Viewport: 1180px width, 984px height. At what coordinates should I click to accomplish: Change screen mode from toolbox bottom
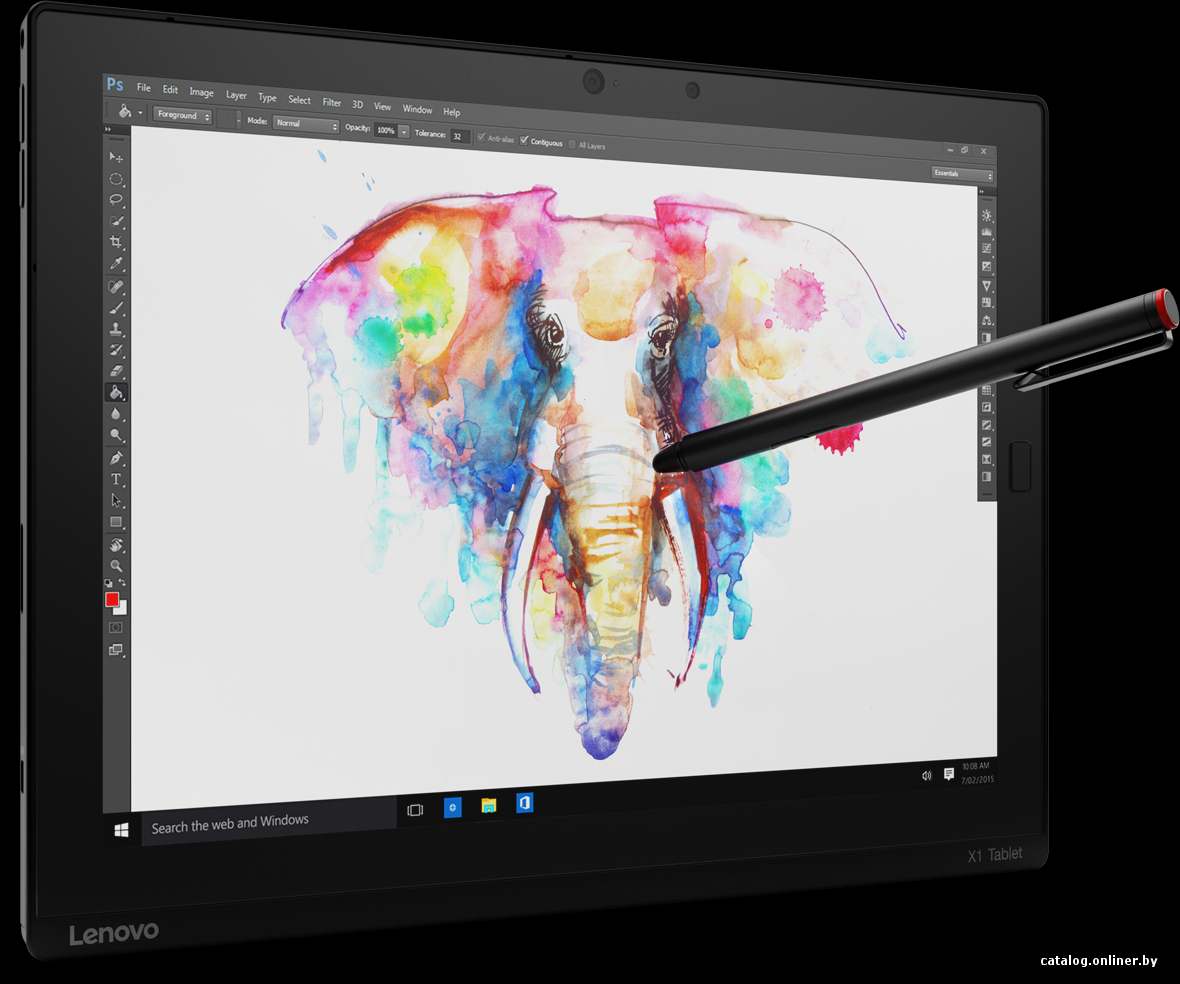tap(115, 650)
